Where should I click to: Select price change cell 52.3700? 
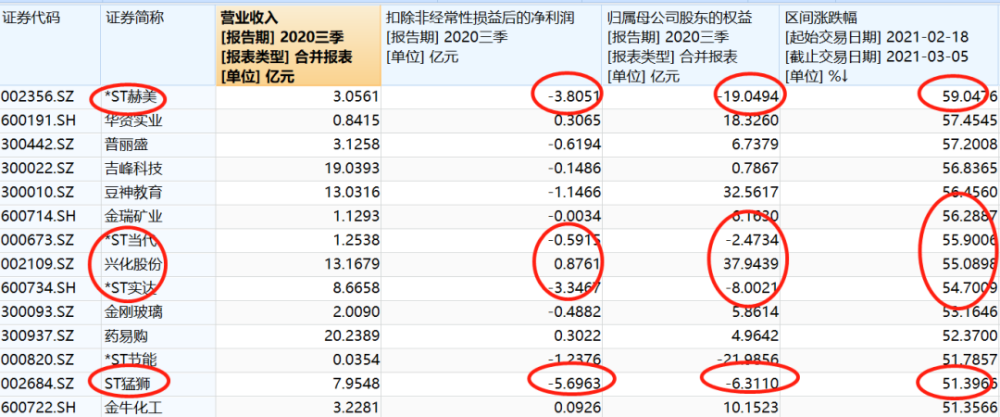click(x=971, y=336)
